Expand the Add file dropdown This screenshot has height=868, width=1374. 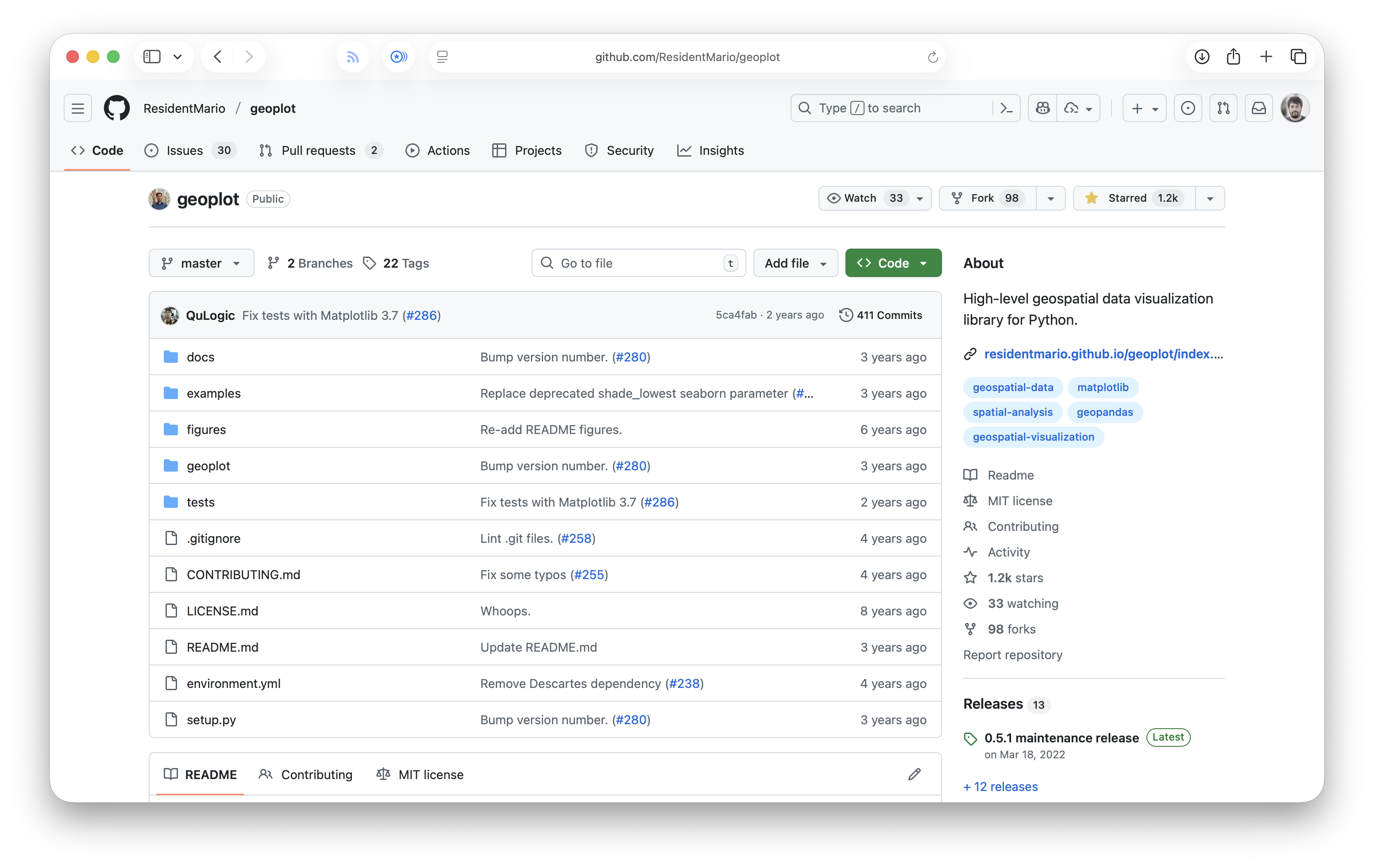pyautogui.click(x=795, y=263)
